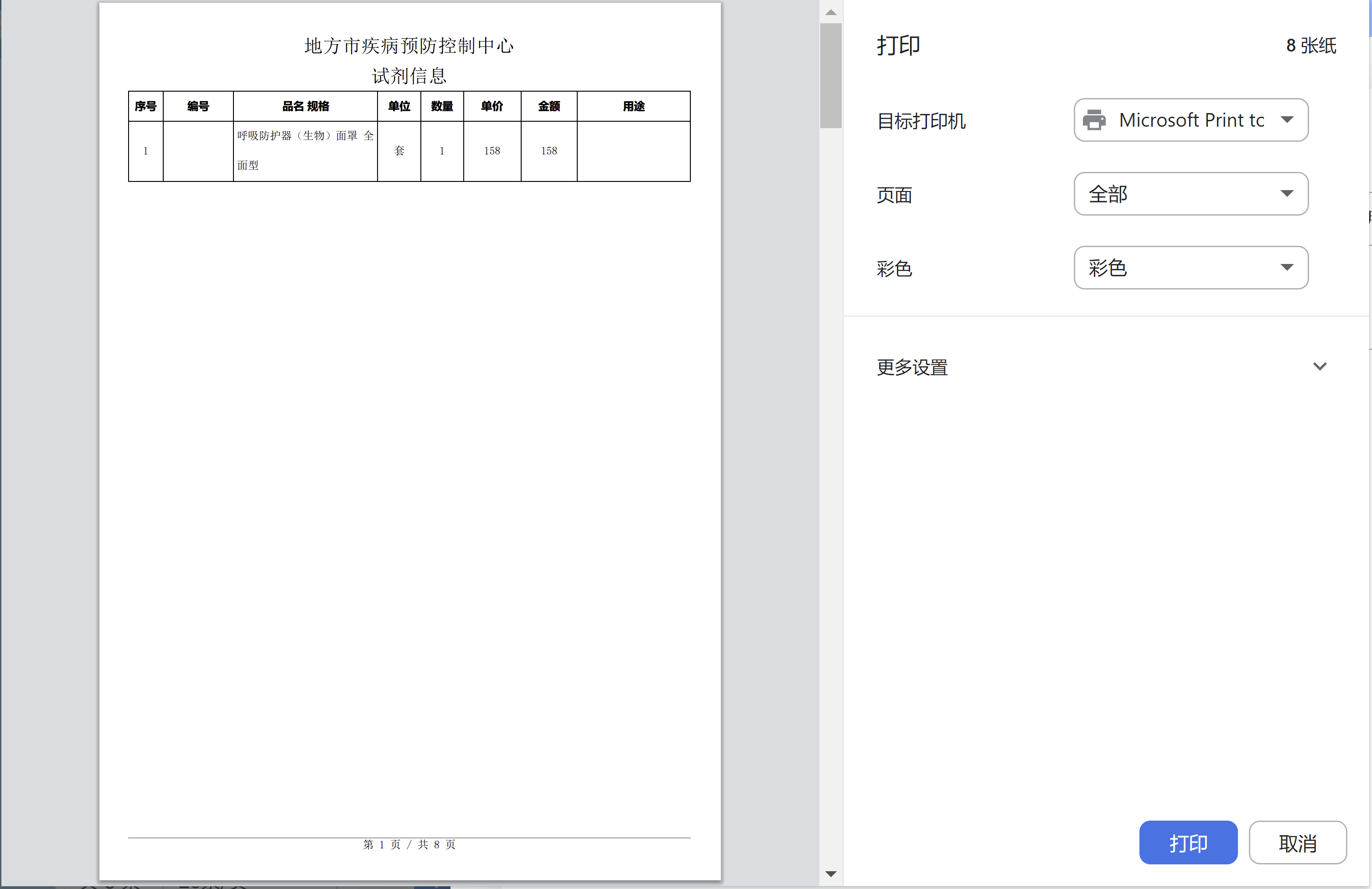Click the preview scrollbar thumb
The width and height of the screenshot is (1372, 889).
pos(831,76)
